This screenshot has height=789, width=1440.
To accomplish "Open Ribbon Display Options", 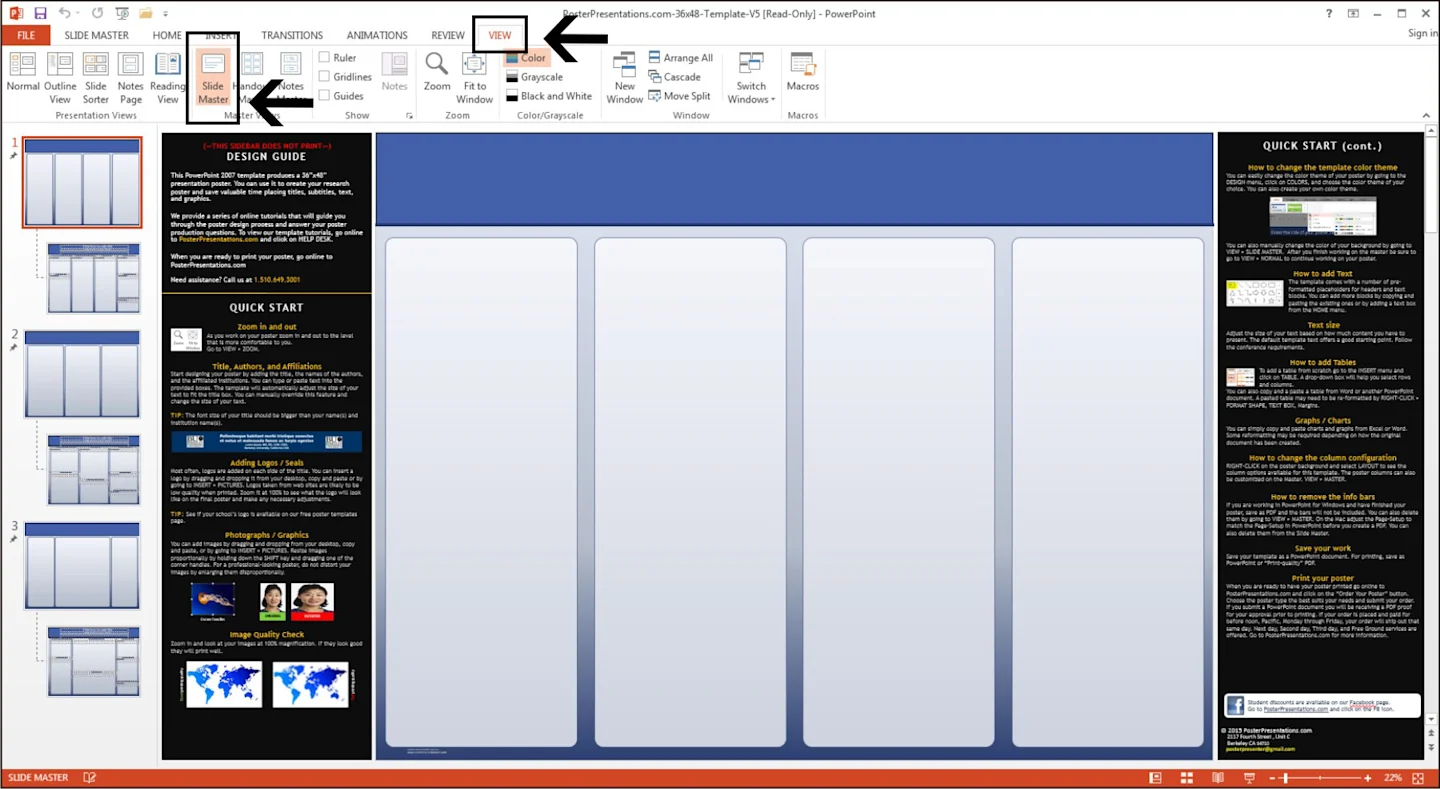I will coord(1353,13).
